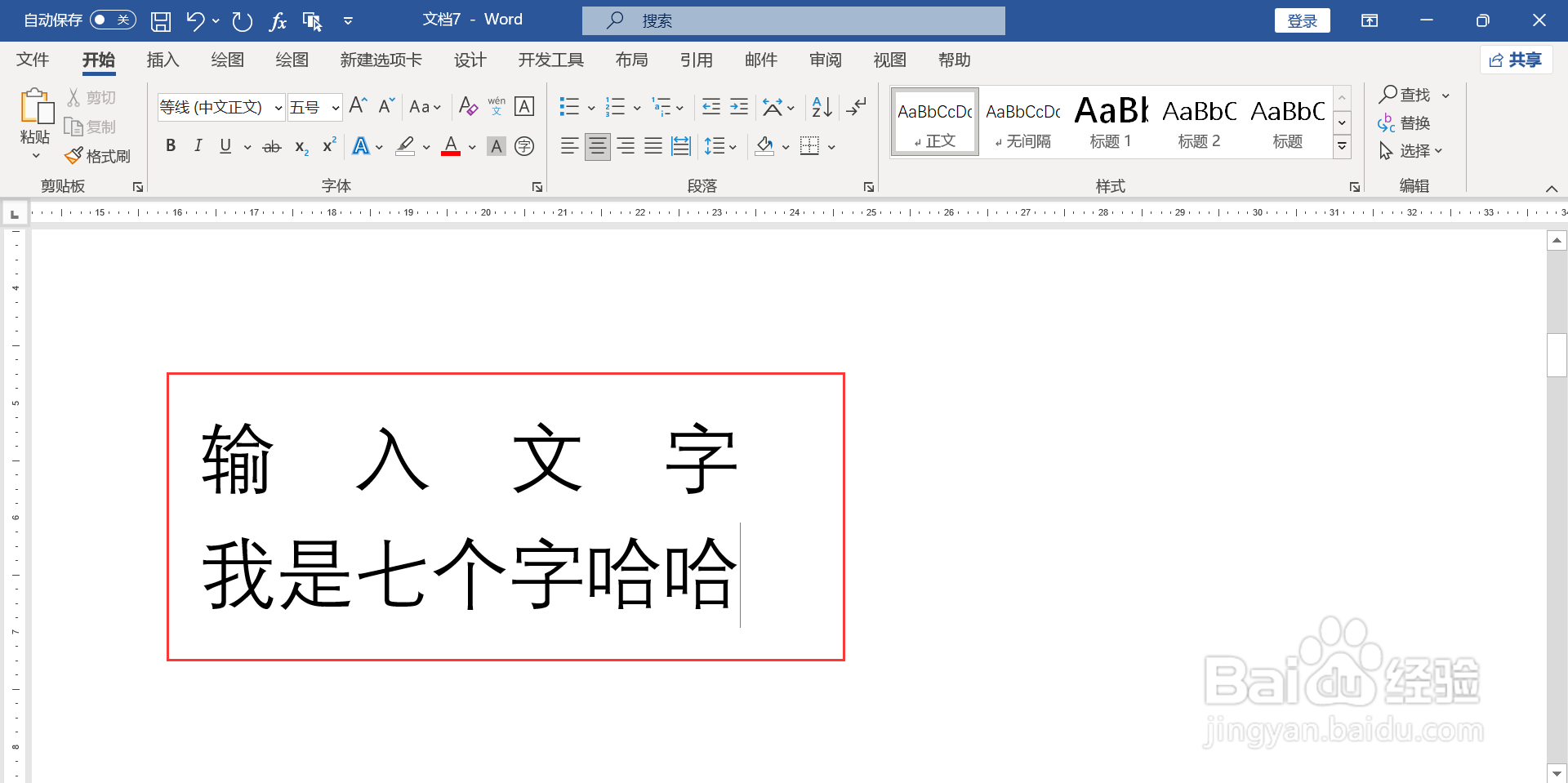The image size is (1568, 783).
Task: Justify text icon
Action: [x=653, y=146]
